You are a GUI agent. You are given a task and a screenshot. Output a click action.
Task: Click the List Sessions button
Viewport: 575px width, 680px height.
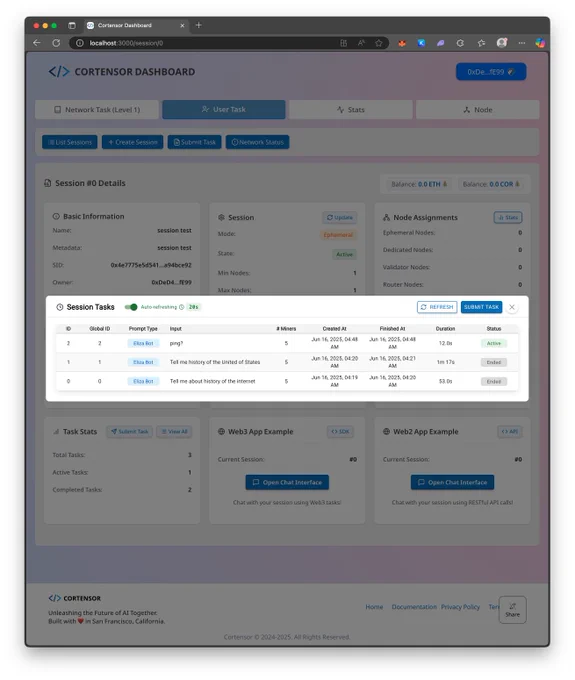70,142
